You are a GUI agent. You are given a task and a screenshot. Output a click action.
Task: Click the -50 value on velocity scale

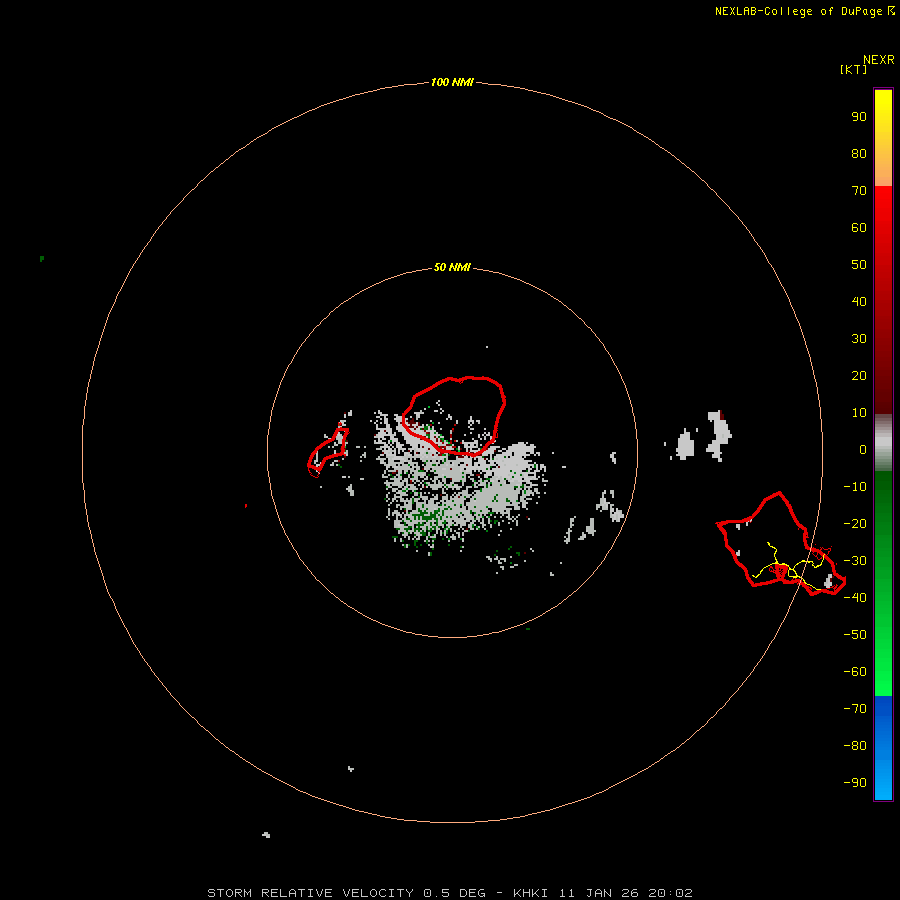tap(855, 635)
